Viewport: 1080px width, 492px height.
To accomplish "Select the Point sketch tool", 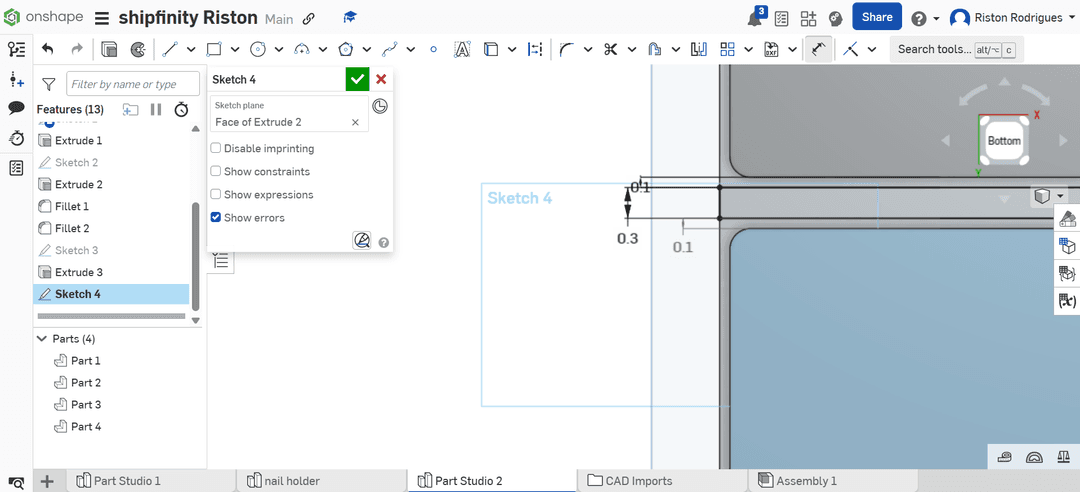I will pyautogui.click(x=433, y=49).
